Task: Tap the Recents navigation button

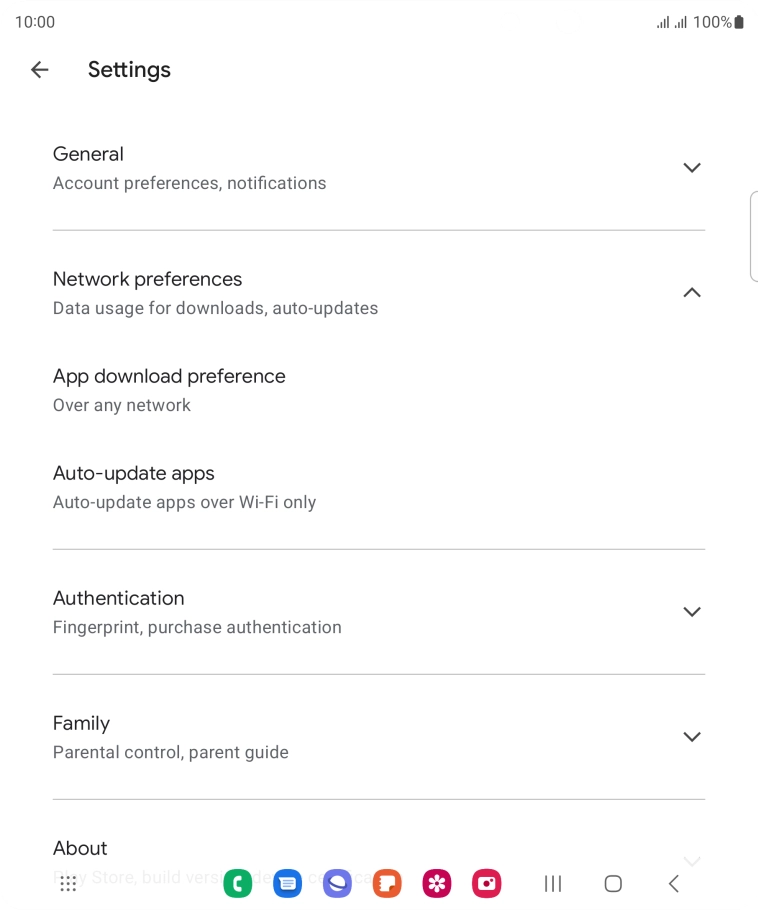Action: click(x=553, y=883)
